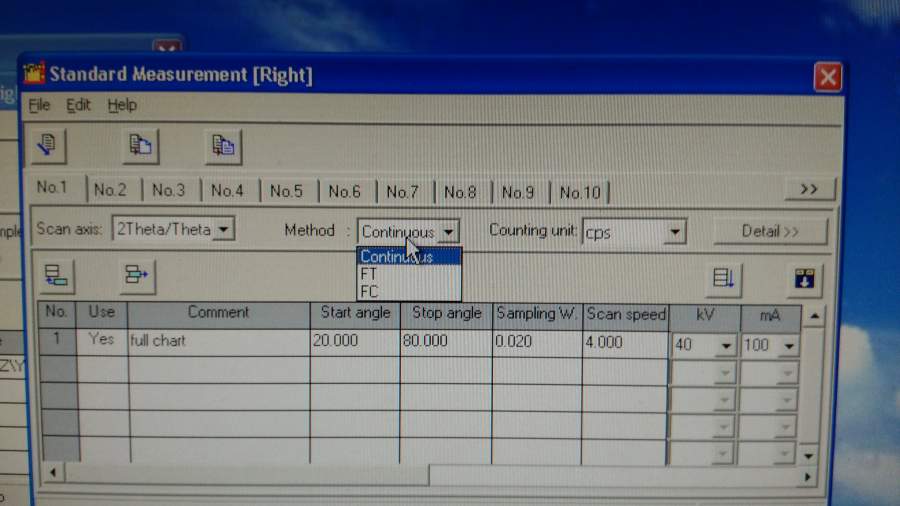Open the Help menu
Screen dimensions: 900x506
coord(122,105)
